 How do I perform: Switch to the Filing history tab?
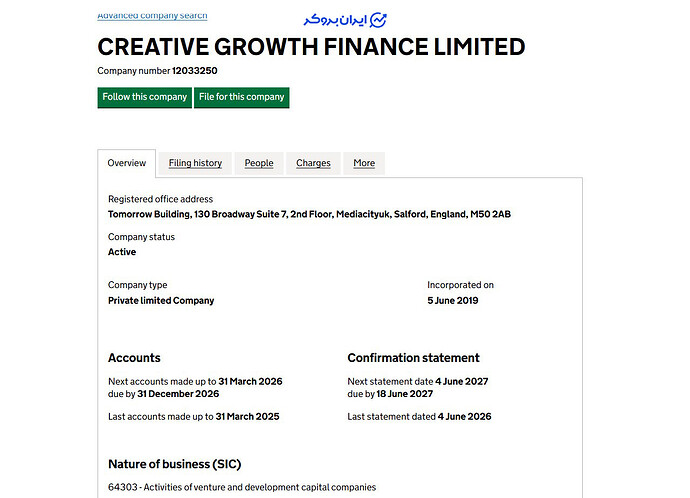click(195, 163)
